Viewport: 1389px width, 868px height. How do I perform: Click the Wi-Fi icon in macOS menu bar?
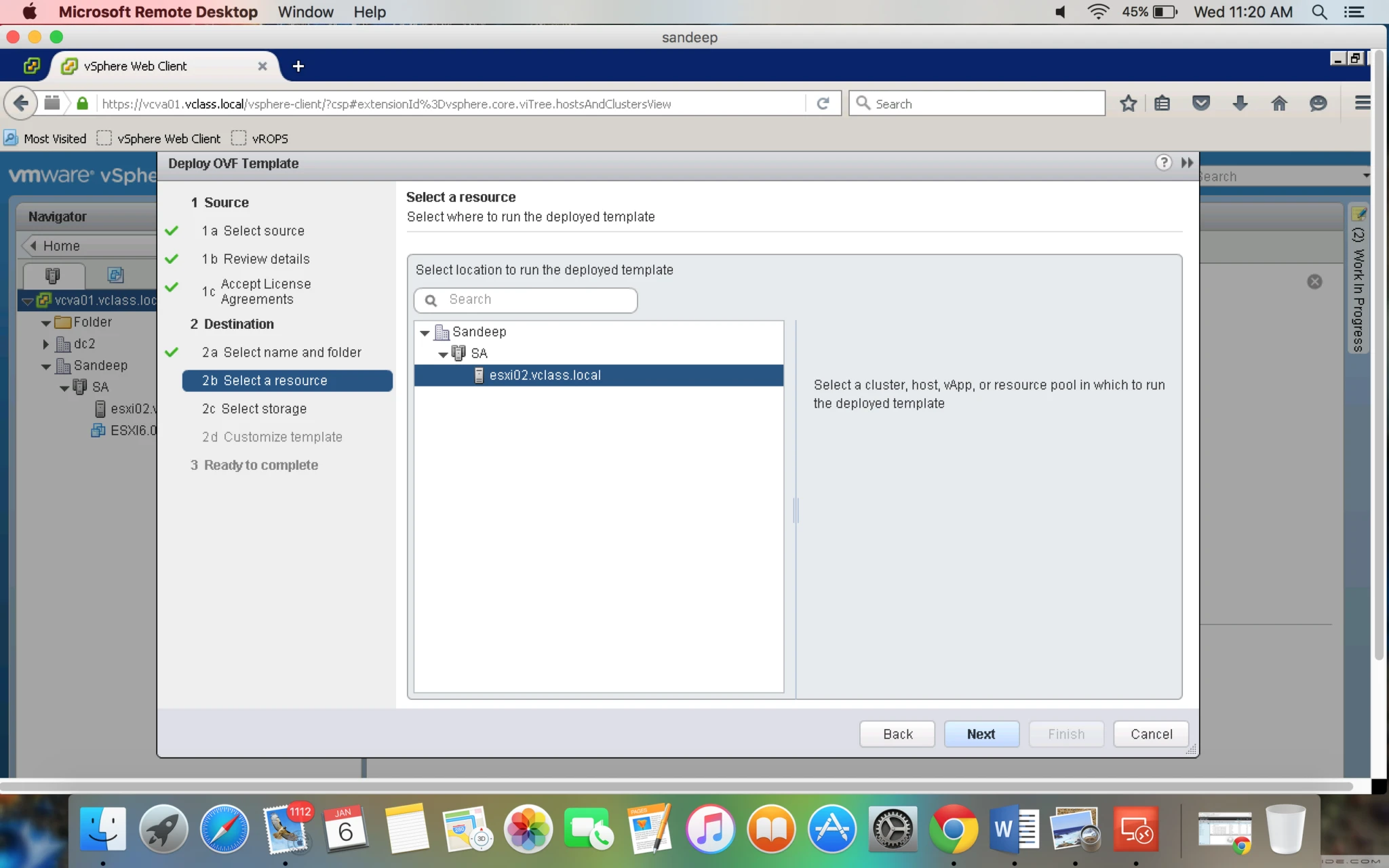pos(1097,12)
